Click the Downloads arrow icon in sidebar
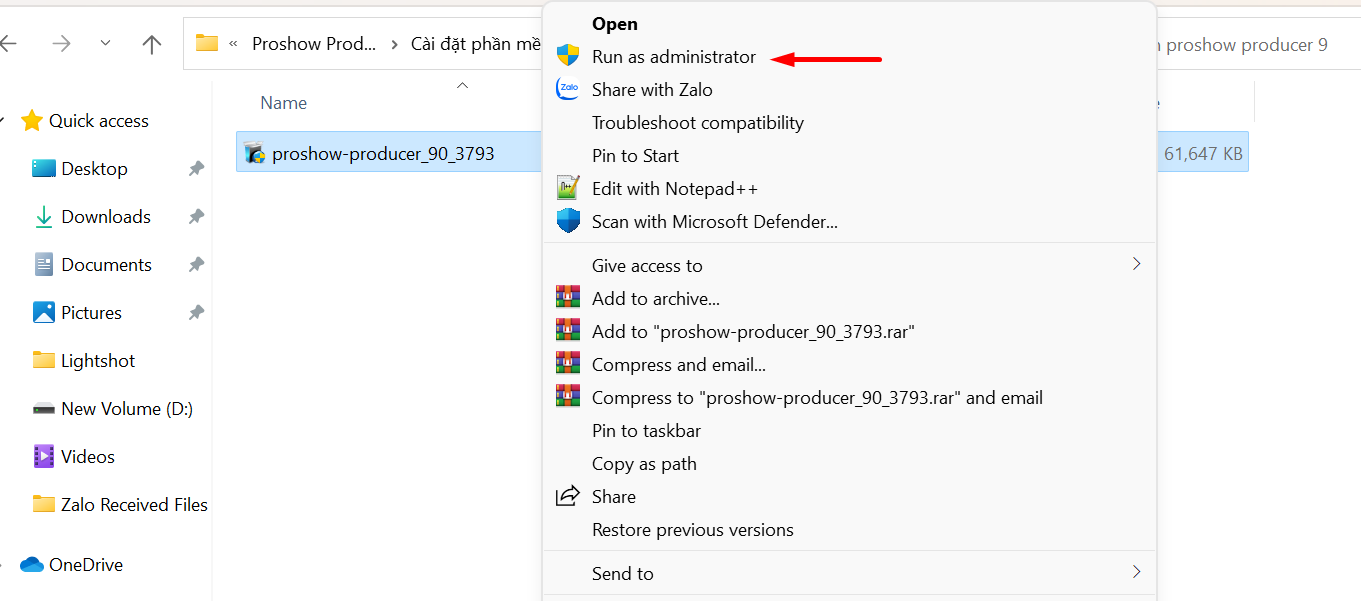 point(44,217)
